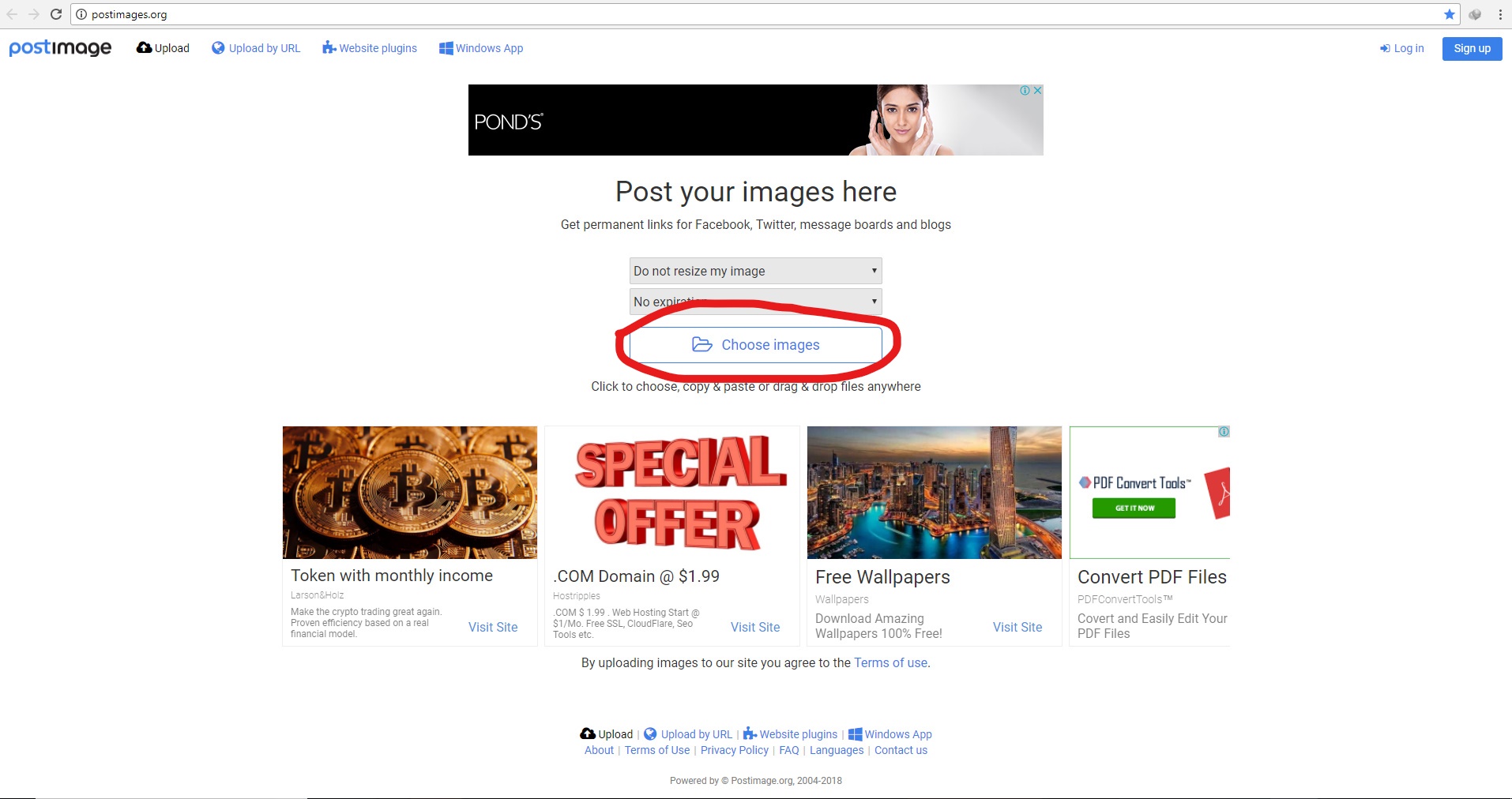
Task: Click the Log in link
Action: coord(1401,48)
